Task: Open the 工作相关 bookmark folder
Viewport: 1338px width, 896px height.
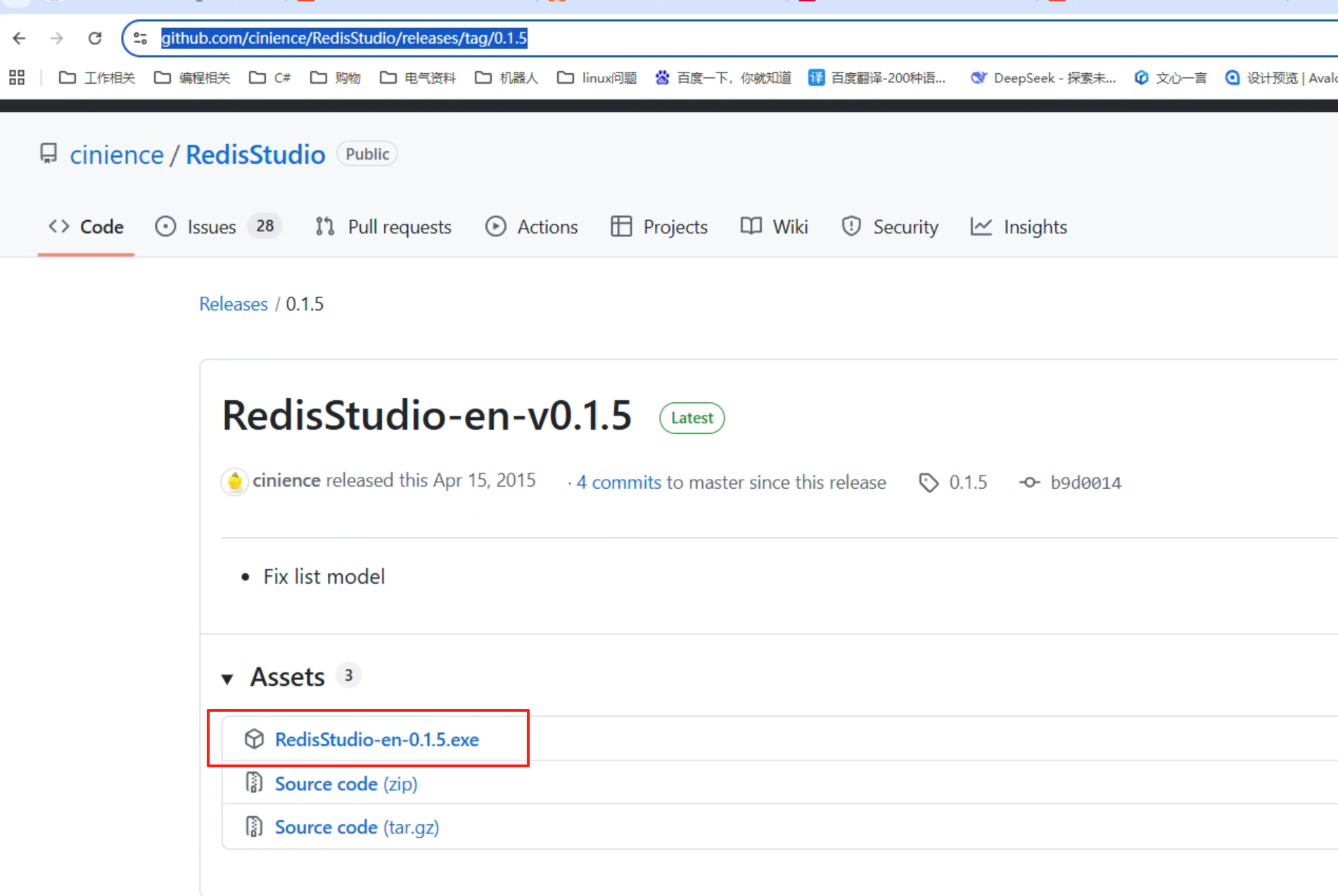Action: [x=97, y=77]
